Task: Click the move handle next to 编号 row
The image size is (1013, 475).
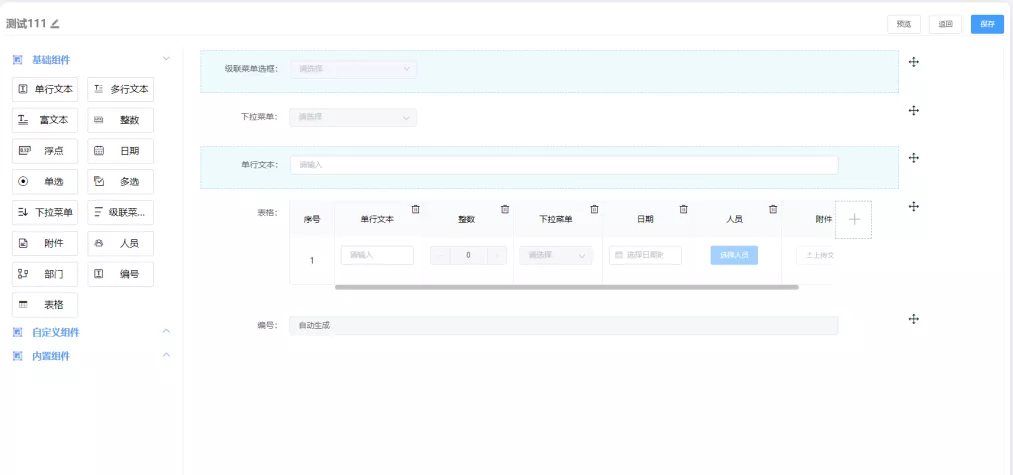Action: click(913, 318)
